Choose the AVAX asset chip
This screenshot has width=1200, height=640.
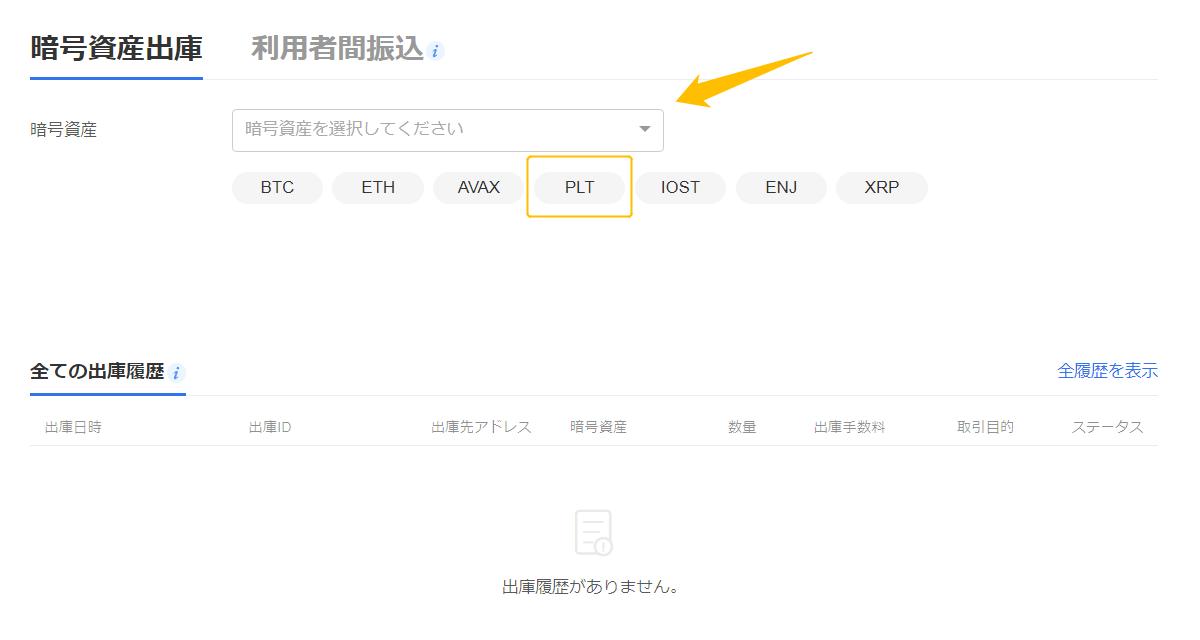479,187
